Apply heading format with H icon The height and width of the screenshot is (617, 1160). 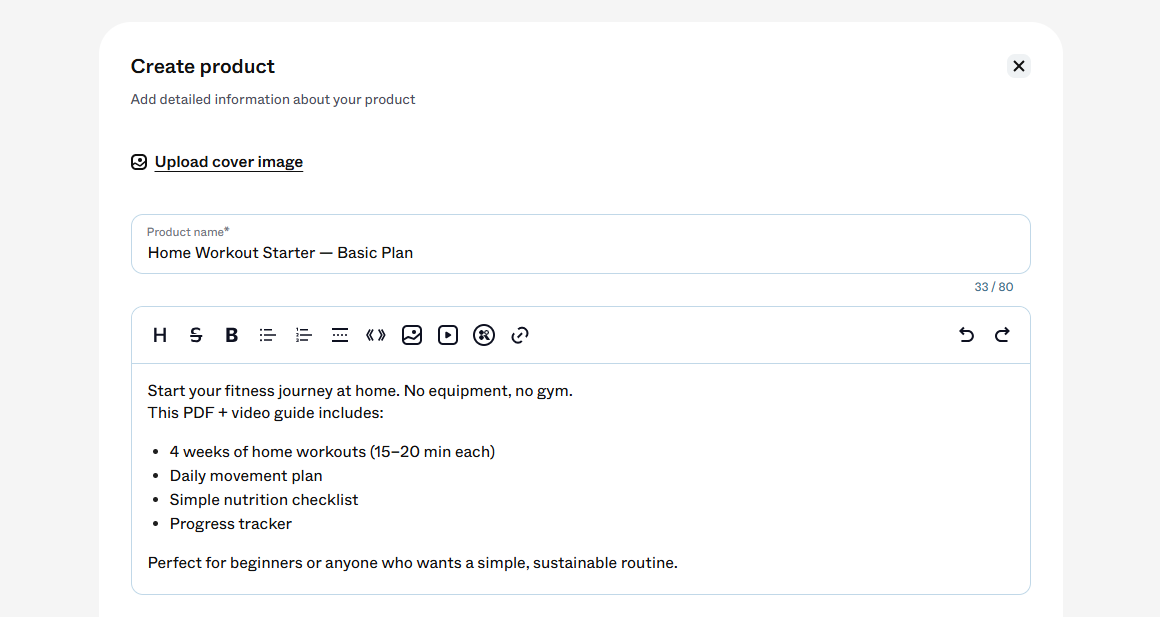160,335
